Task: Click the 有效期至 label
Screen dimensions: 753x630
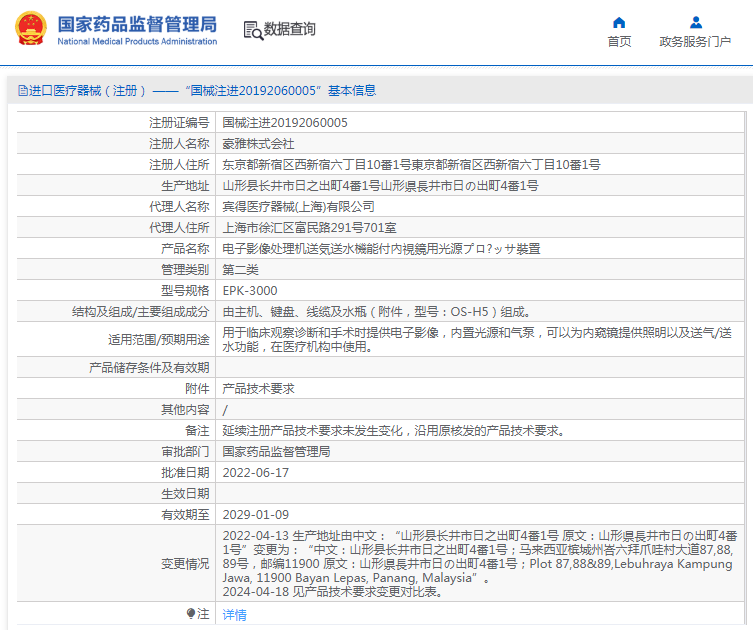Action: pyautogui.click(x=185, y=515)
